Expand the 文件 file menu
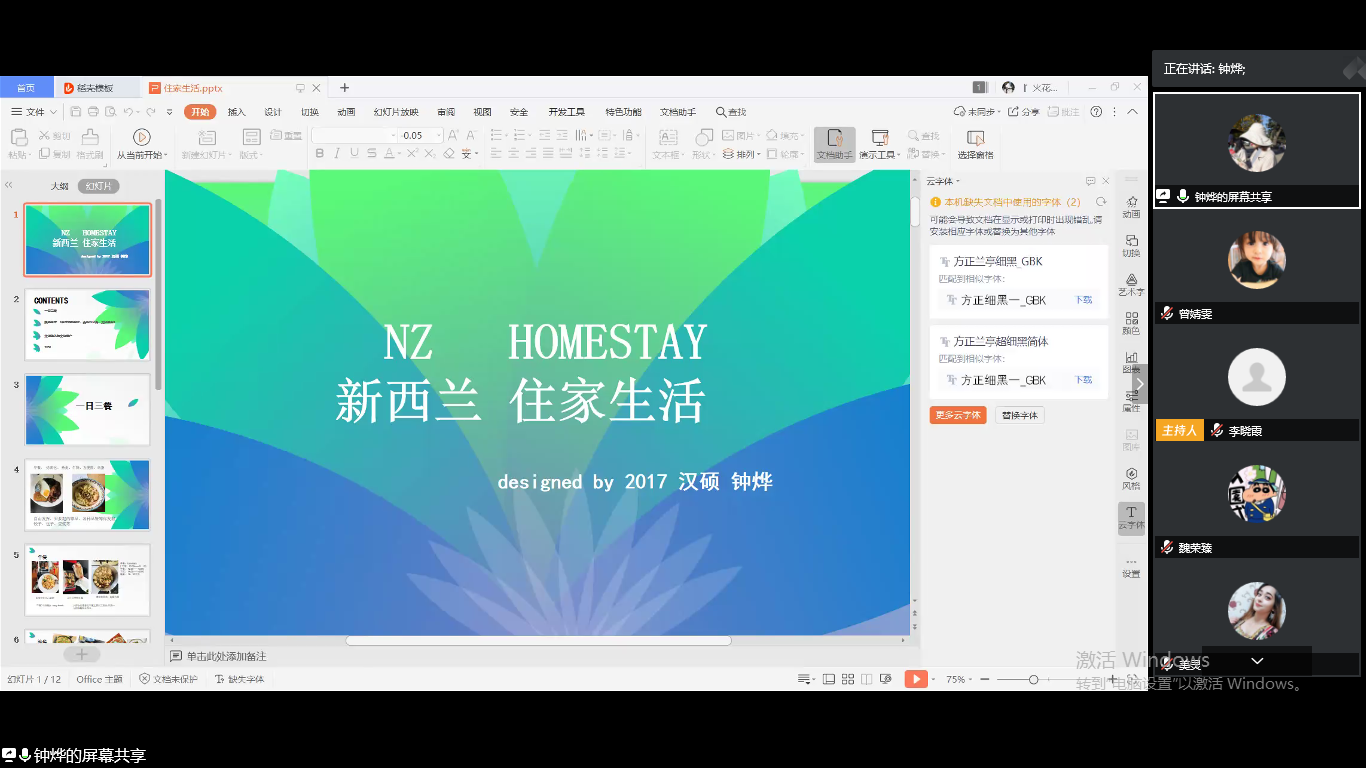Screen dimensions: 1366x768 35,112
